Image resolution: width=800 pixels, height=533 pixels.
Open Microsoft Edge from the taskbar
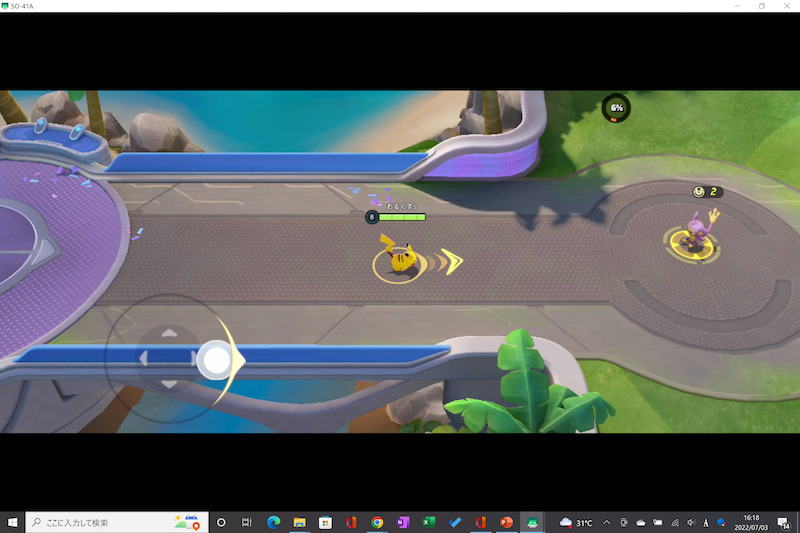coord(273,522)
